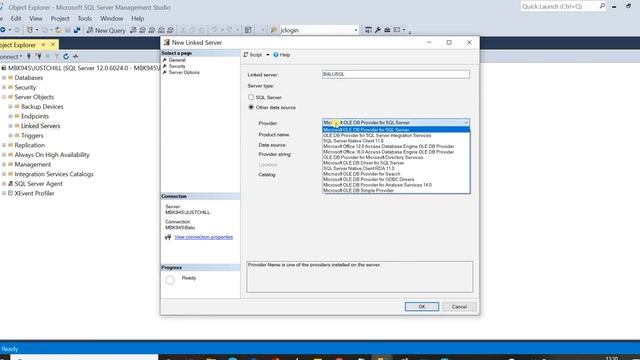Image resolution: width=640 pixels, height=360 pixels.
Task: Choose Microsoft OLE DB Provider for ODBC Drivers
Action: click(x=396, y=179)
